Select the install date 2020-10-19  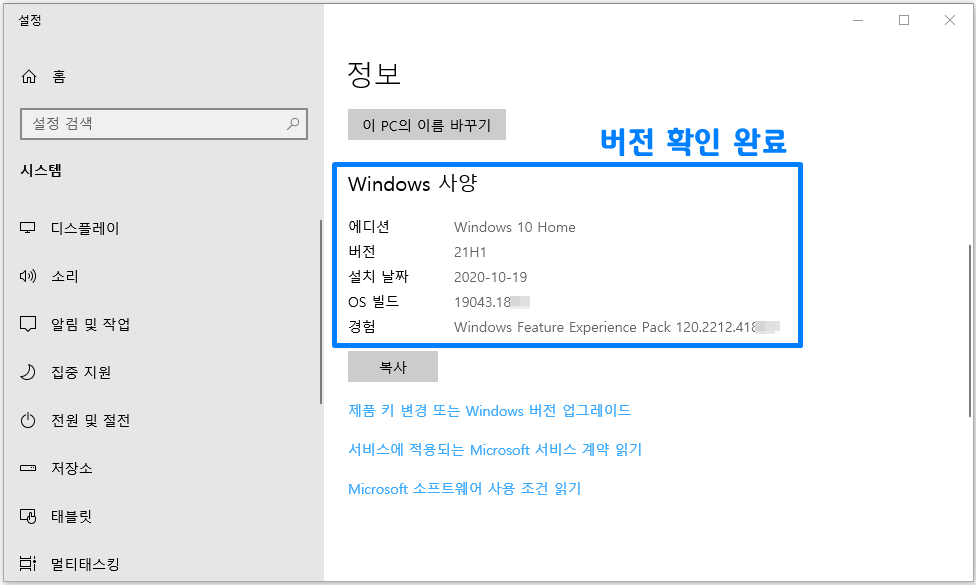pos(490,277)
